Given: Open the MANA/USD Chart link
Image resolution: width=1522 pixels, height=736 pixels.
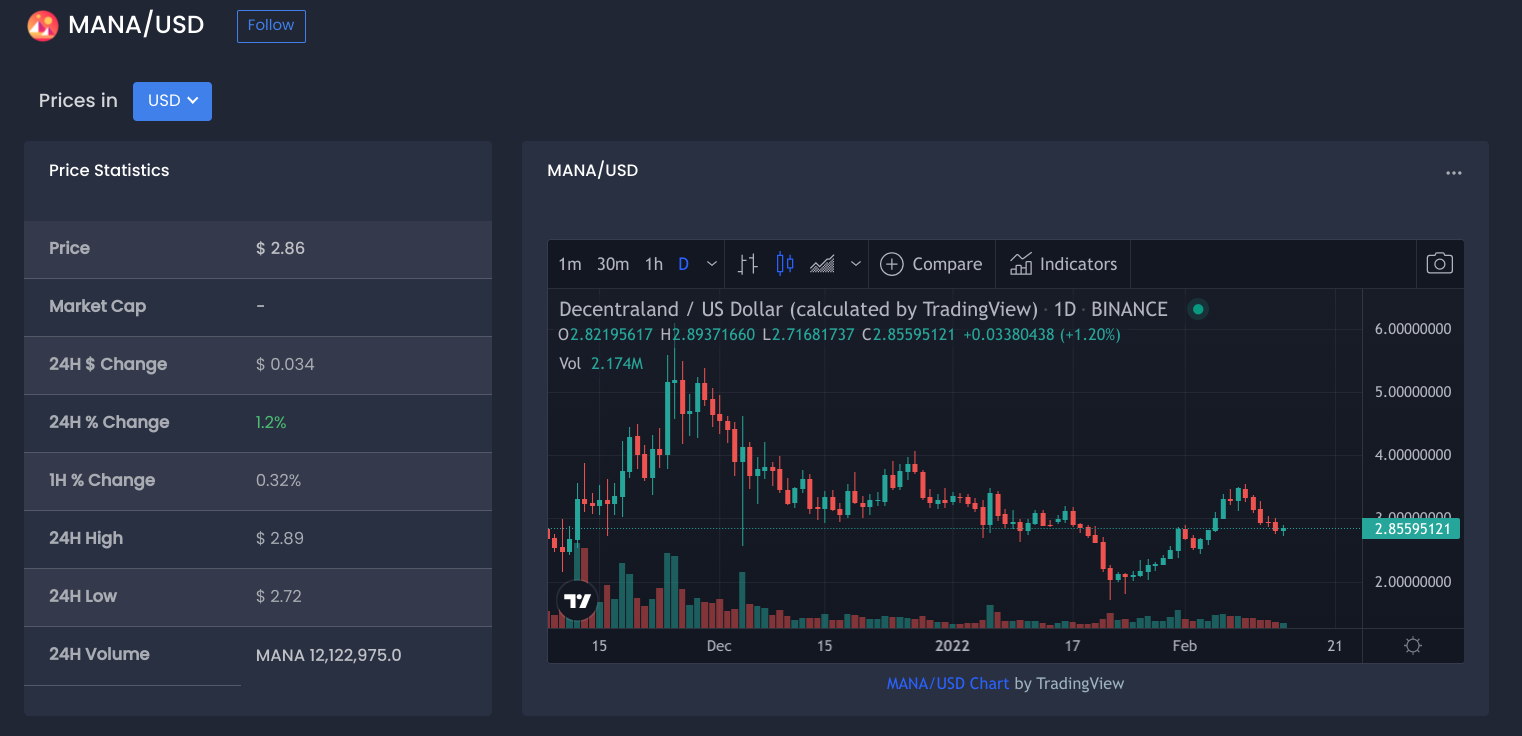Looking at the screenshot, I should (x=947, y=684).
